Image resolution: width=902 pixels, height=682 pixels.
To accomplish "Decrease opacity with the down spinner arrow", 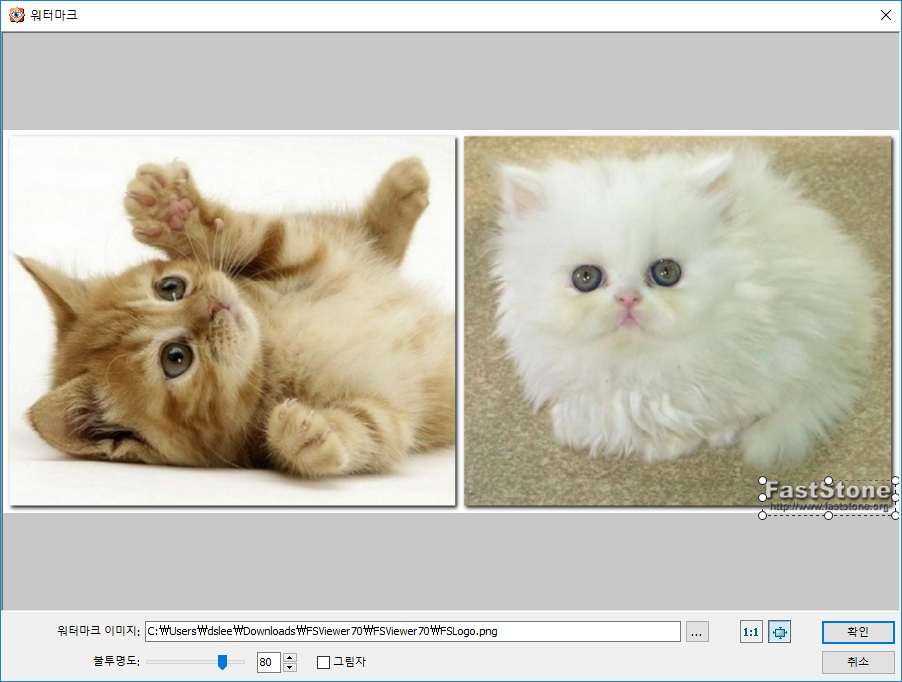I will [x=290, y=667].
